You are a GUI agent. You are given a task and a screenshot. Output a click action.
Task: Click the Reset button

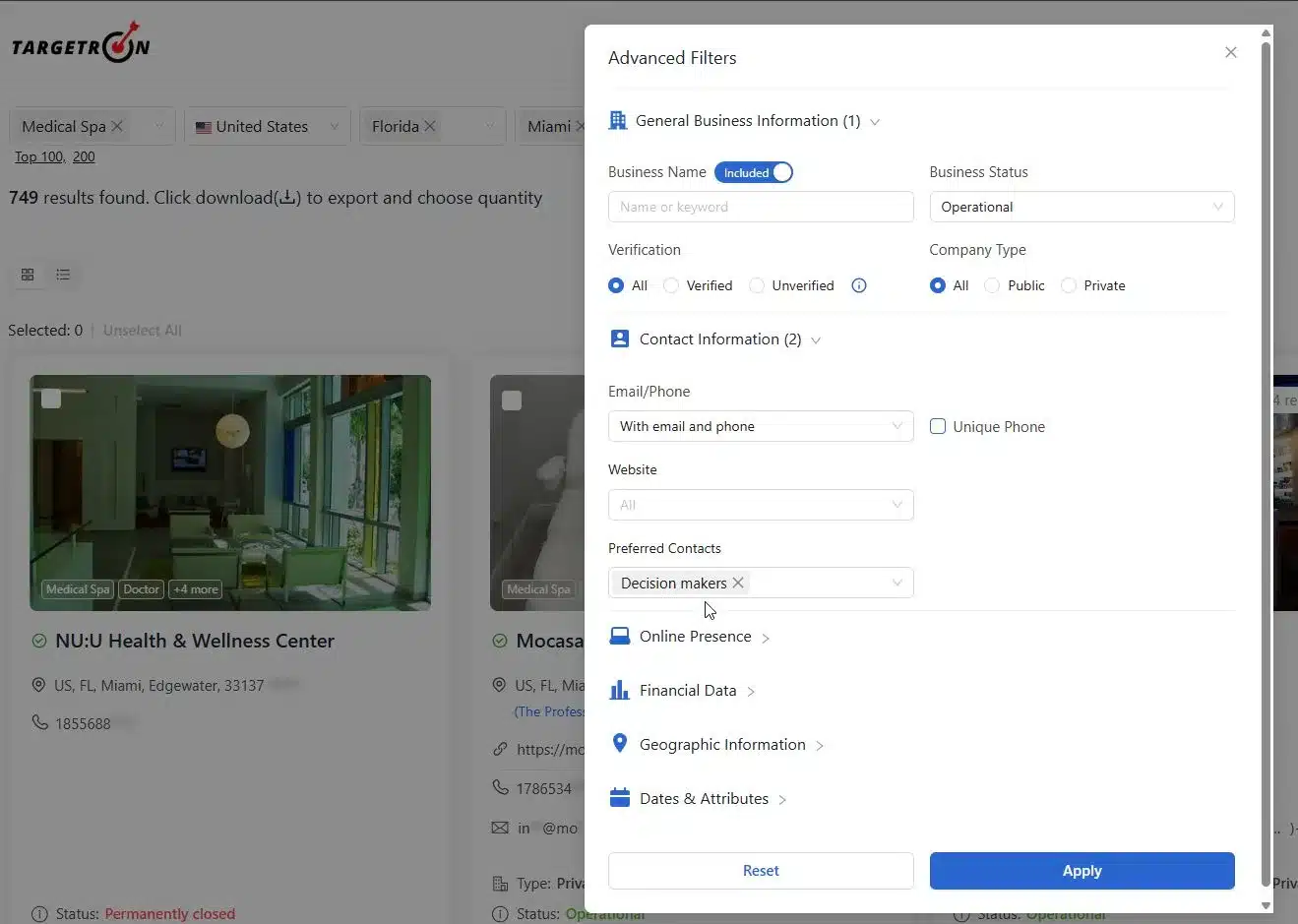[x=761, y=871]
